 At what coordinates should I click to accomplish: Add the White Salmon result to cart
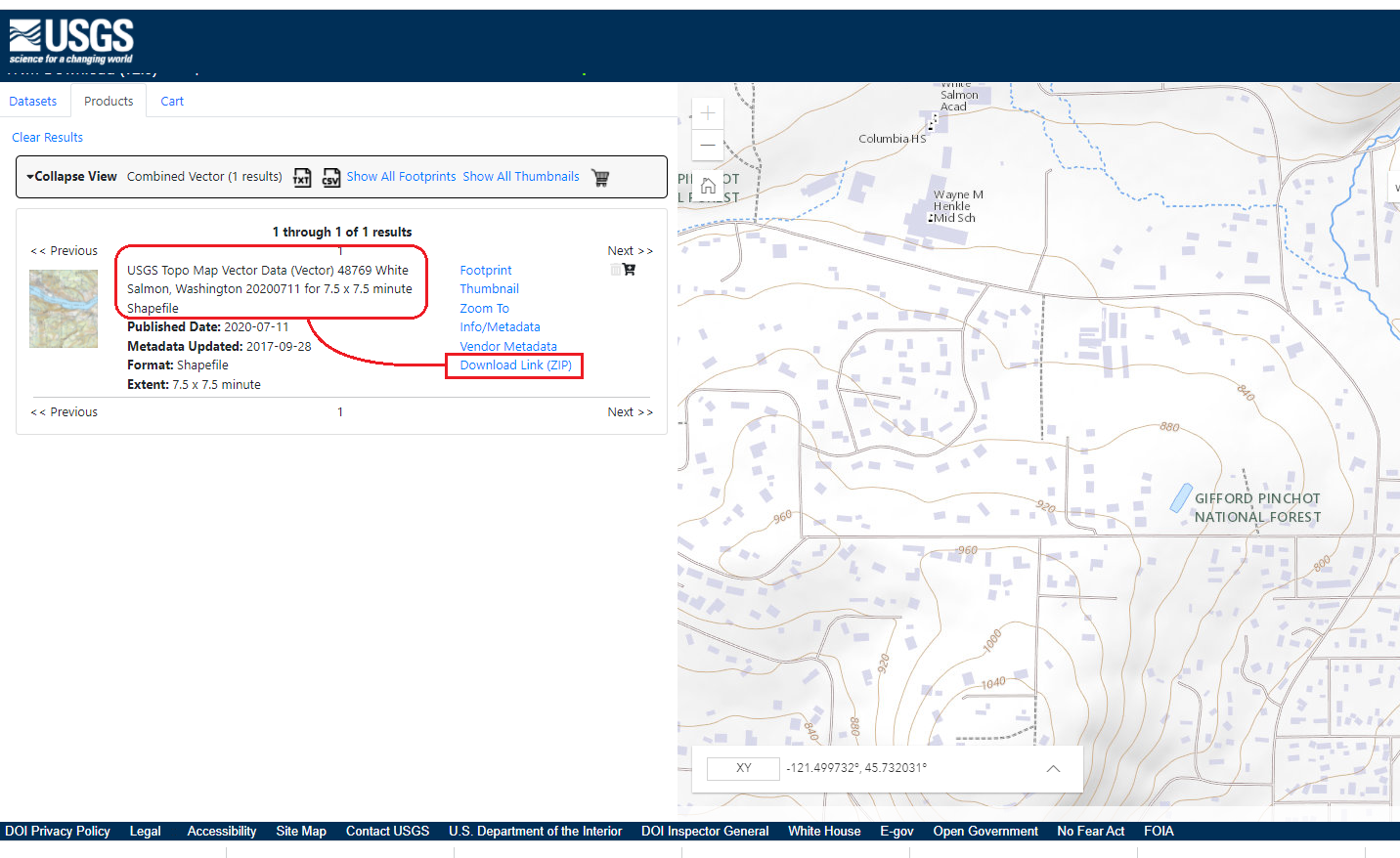[629, 269]
